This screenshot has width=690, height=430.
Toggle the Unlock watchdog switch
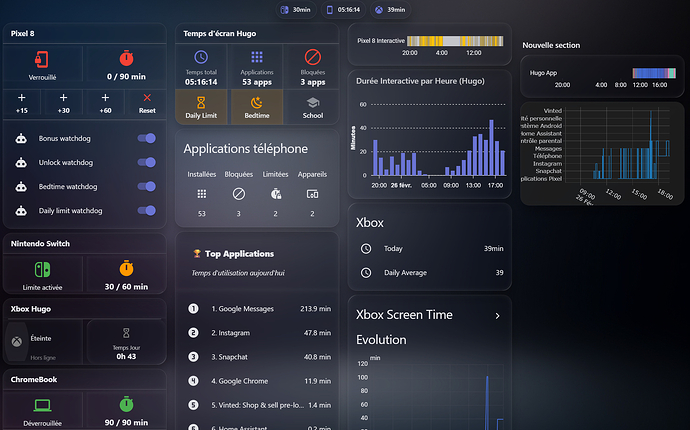(x=146, y=163)
